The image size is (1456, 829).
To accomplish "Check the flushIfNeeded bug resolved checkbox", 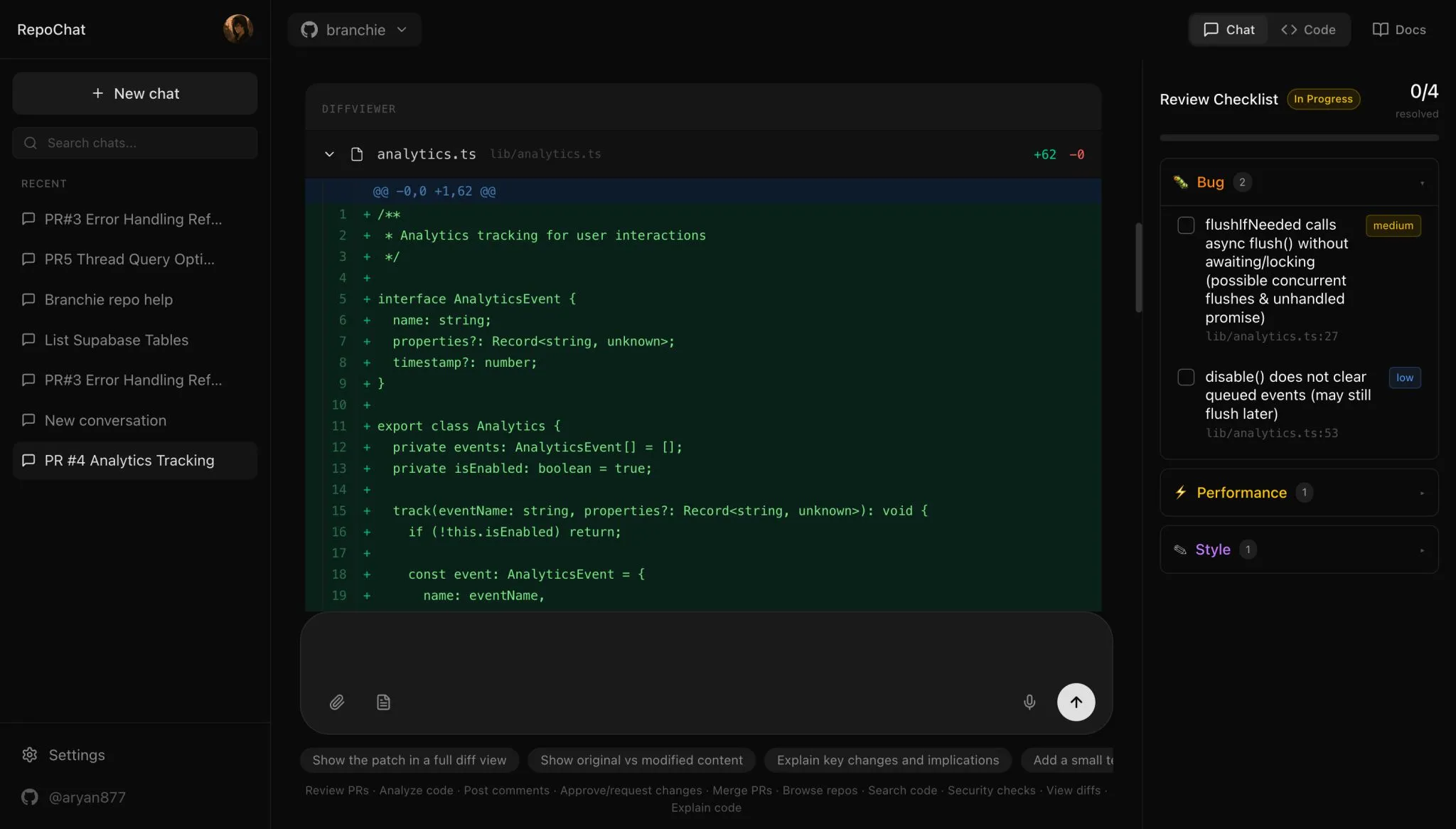I will click(x=1186, y=225).
